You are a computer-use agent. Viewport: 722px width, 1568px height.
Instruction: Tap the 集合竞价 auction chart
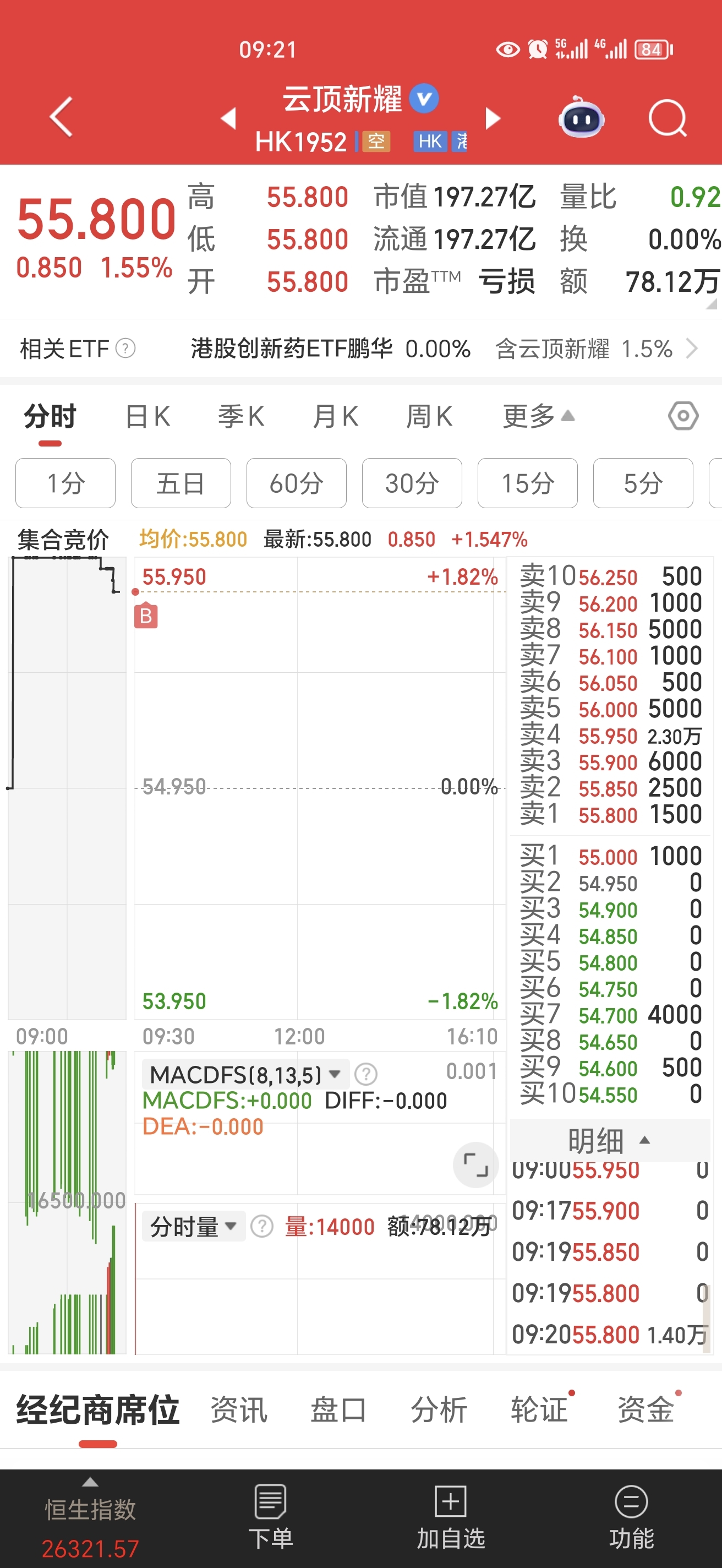point(67,788)
